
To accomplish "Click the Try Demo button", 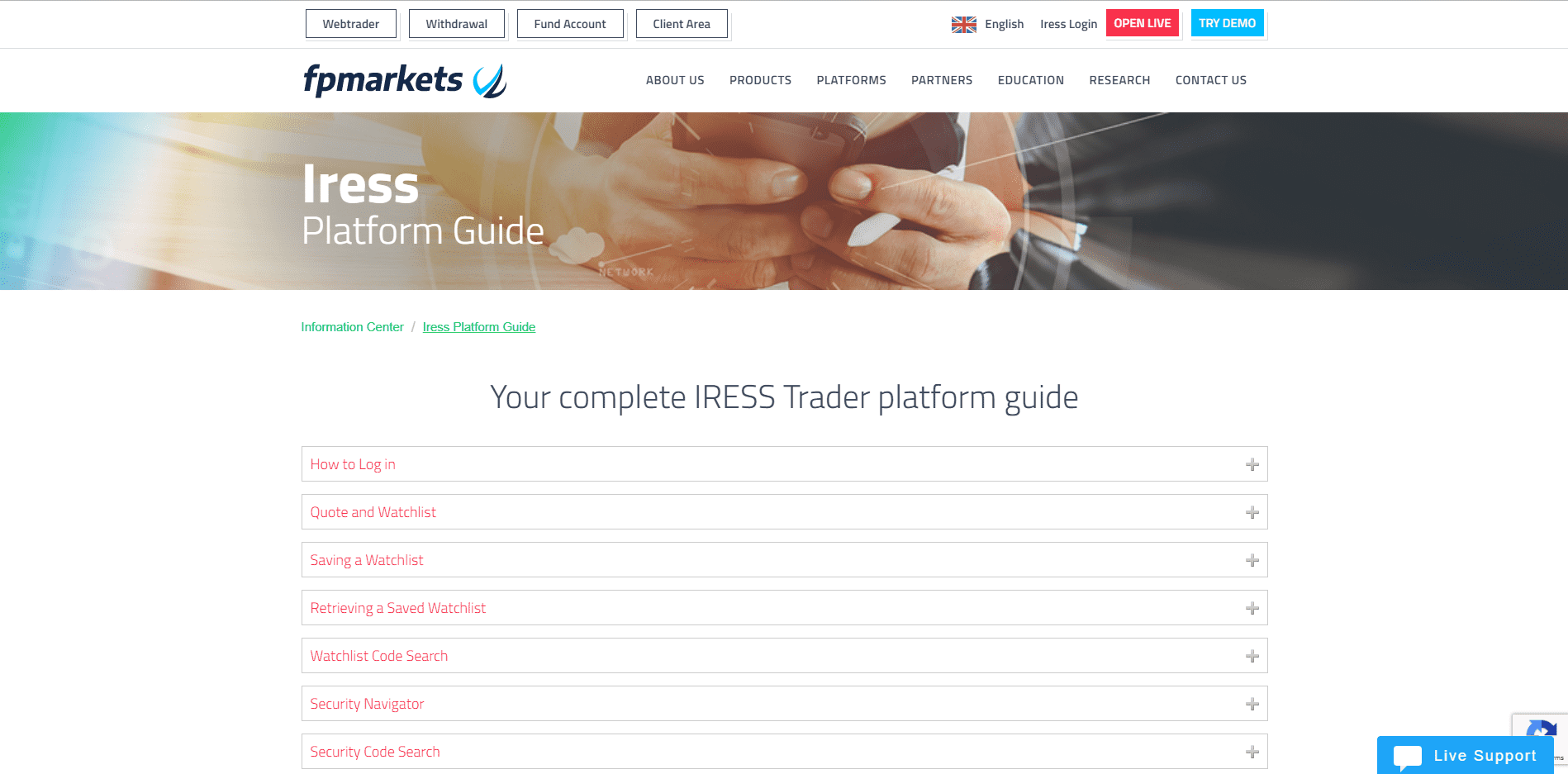I will tap(1228, 23).
